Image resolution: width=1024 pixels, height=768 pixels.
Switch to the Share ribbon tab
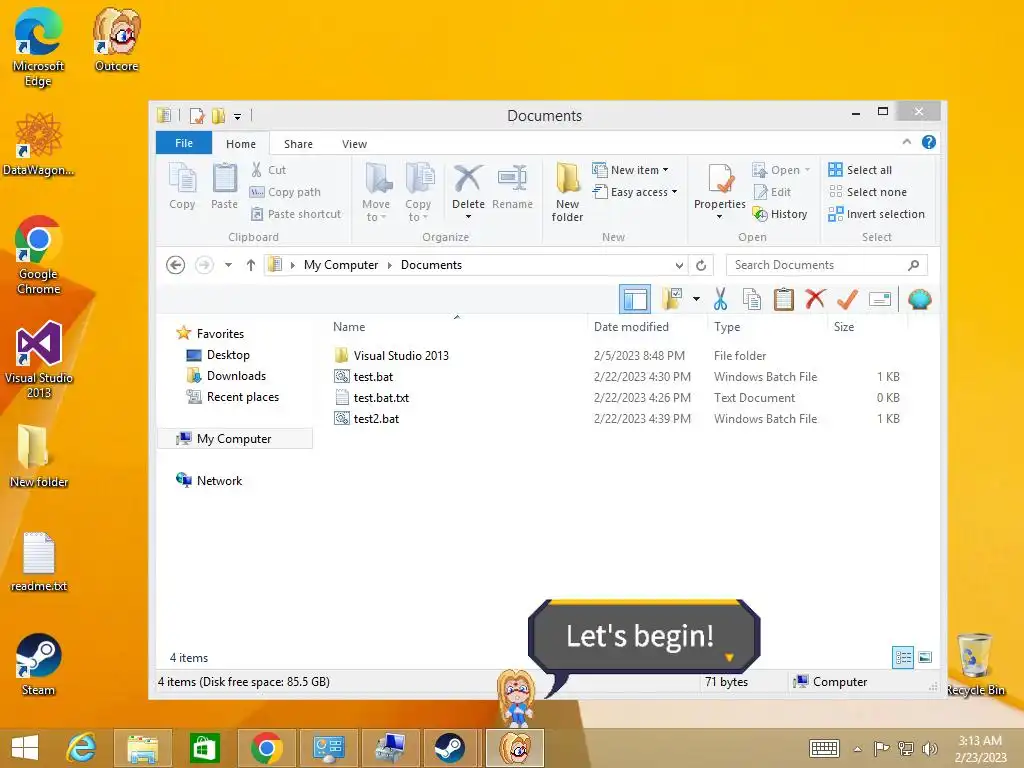(298, 144)
